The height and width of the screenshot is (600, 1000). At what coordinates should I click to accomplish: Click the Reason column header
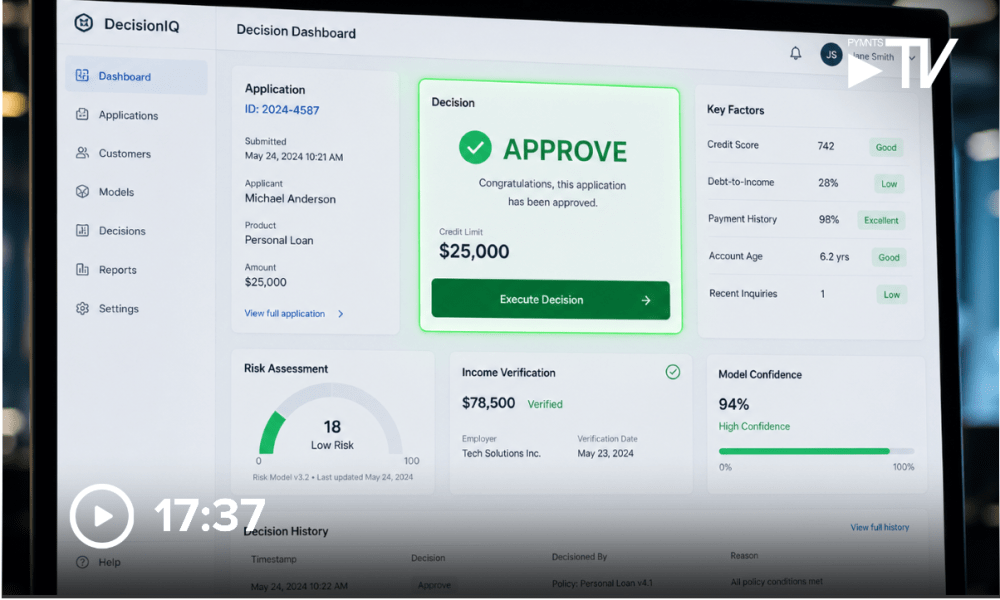(x=744, y=555)
